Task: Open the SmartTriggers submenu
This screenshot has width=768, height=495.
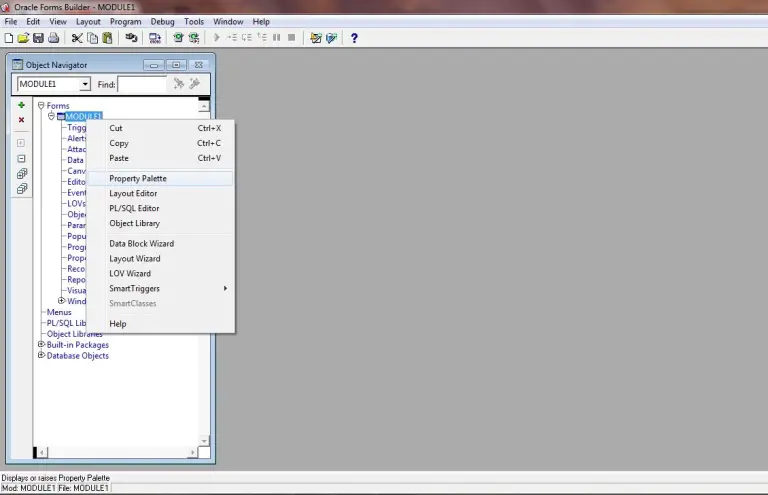Action: tap(161, 288)
